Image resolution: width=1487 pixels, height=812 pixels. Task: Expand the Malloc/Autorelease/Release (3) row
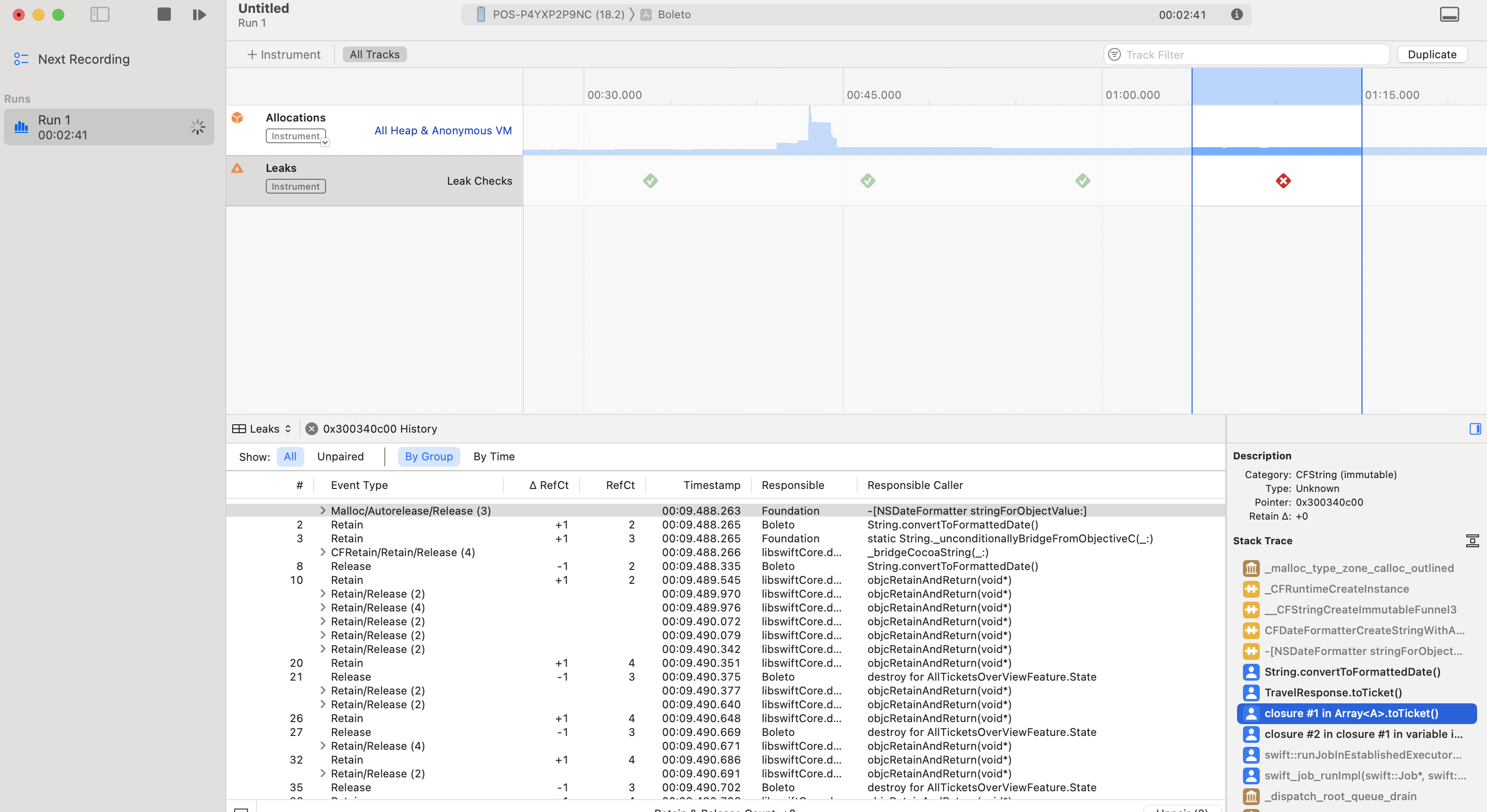click(x=323, y=511)
